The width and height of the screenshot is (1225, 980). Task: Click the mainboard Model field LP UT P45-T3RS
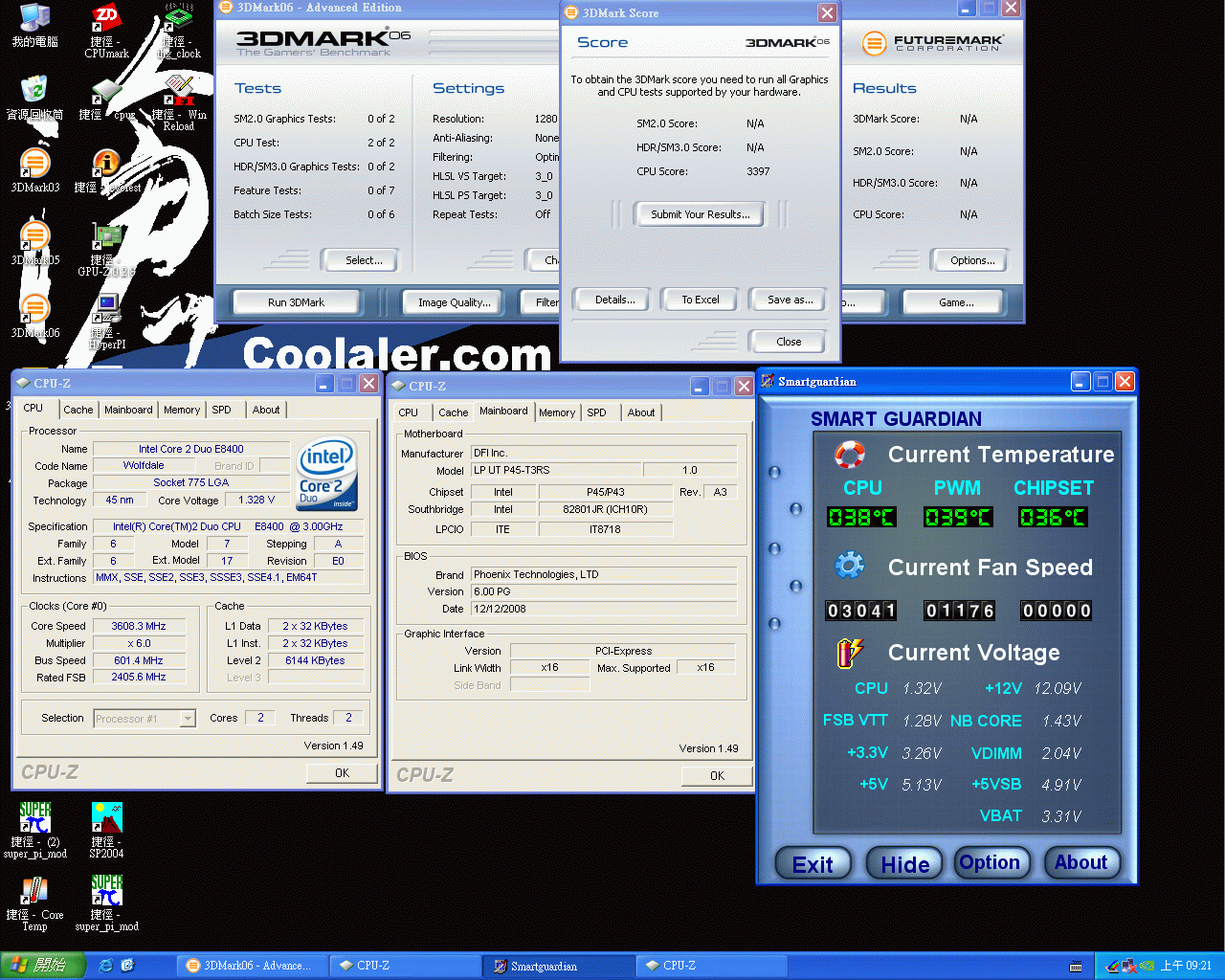coord(555,470)
